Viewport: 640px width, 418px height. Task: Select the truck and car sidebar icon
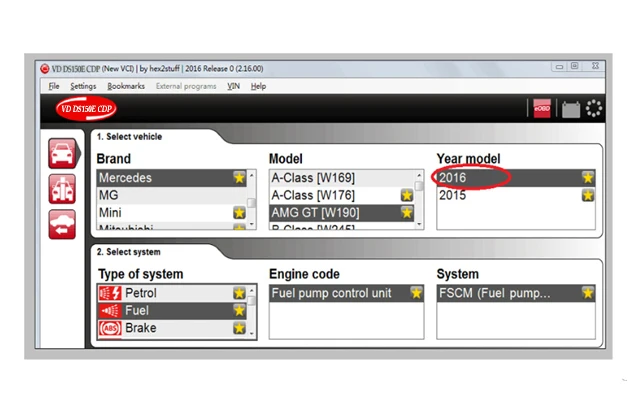point(62,189)
